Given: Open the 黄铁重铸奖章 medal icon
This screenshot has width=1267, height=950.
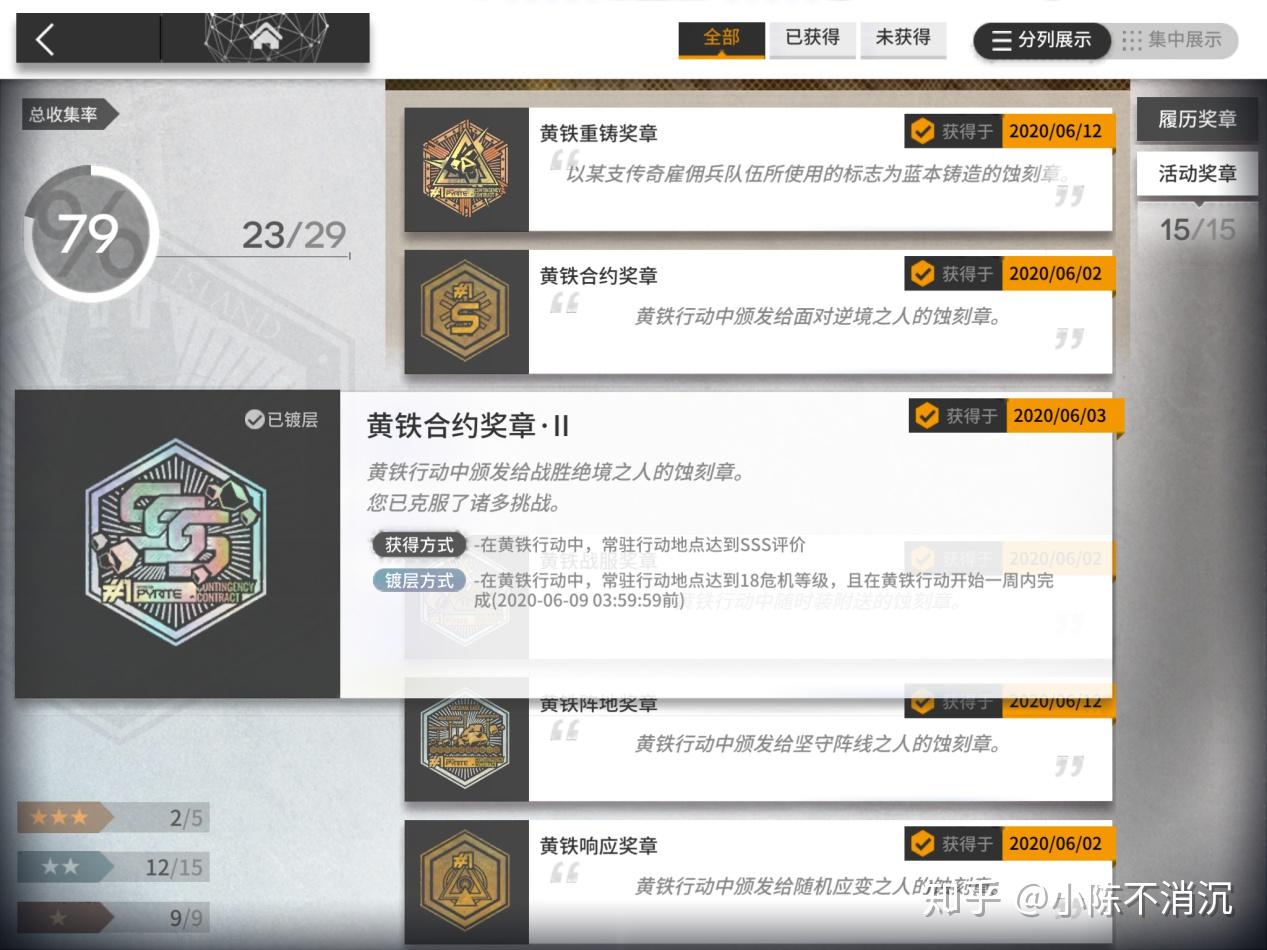Looking at the screenshot, I should click(465, 170).
